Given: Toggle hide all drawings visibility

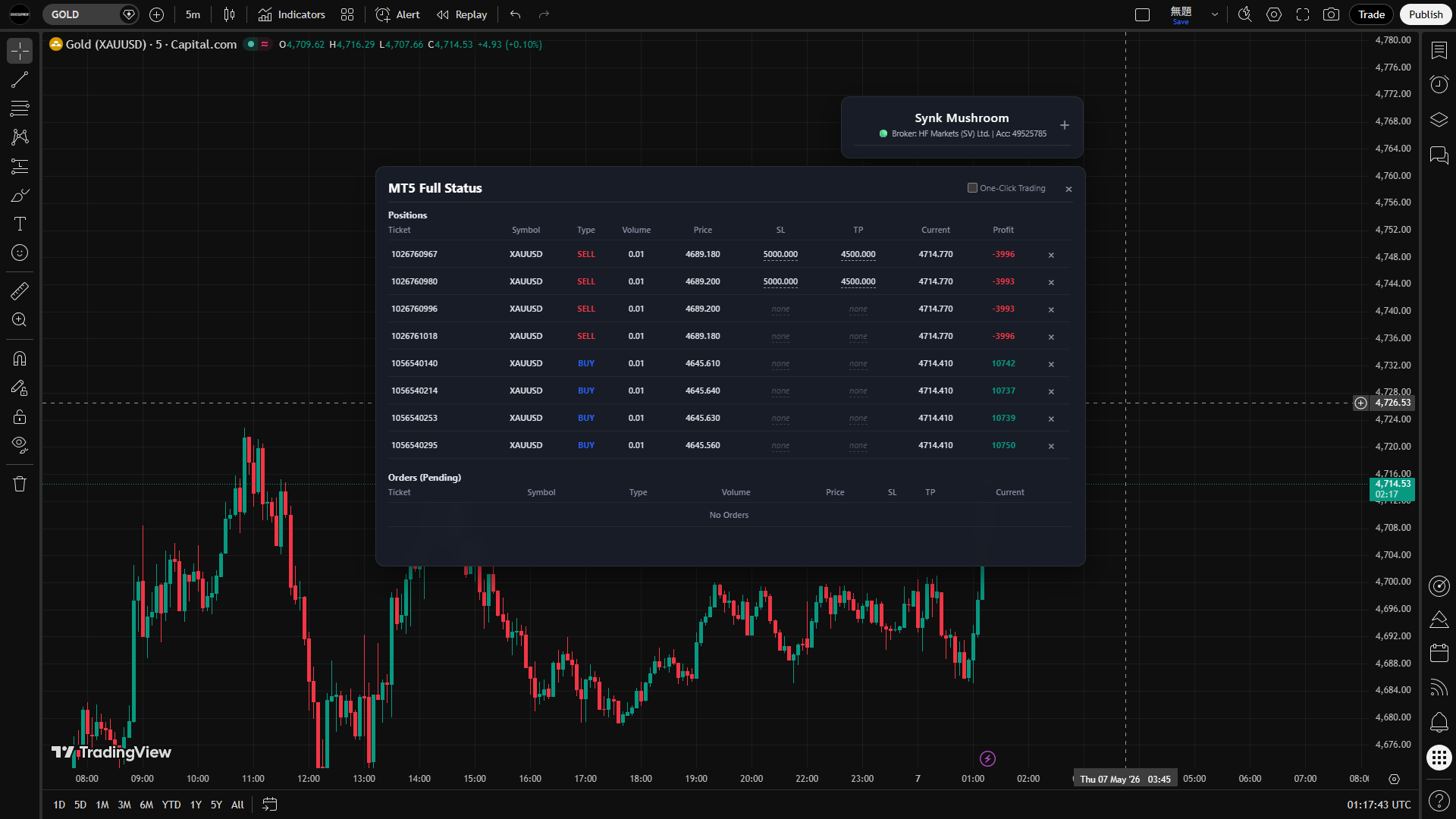Looking at the screenshot, I should 20,445.
